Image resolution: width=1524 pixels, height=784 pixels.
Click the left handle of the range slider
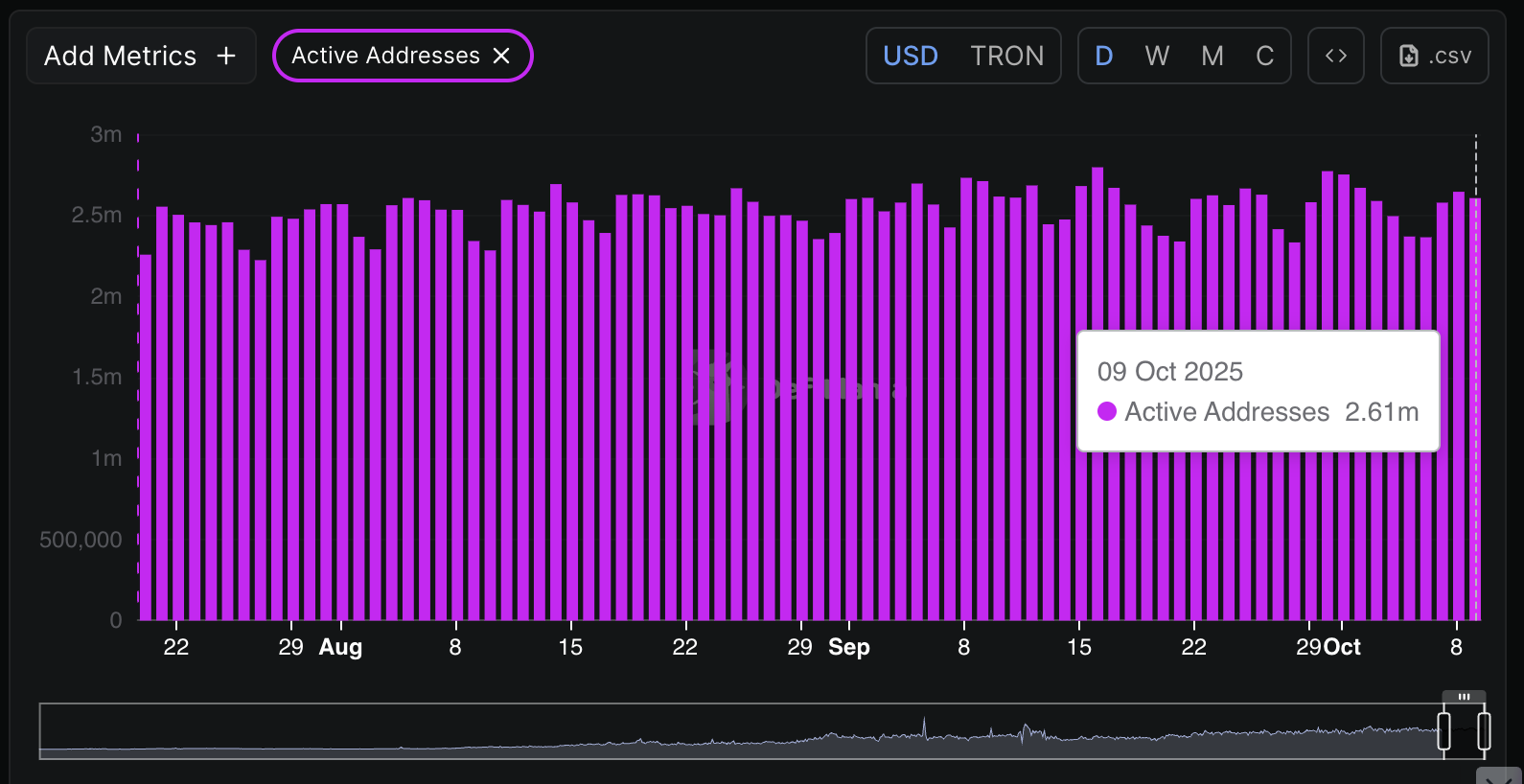click(x=1443, y=732)
